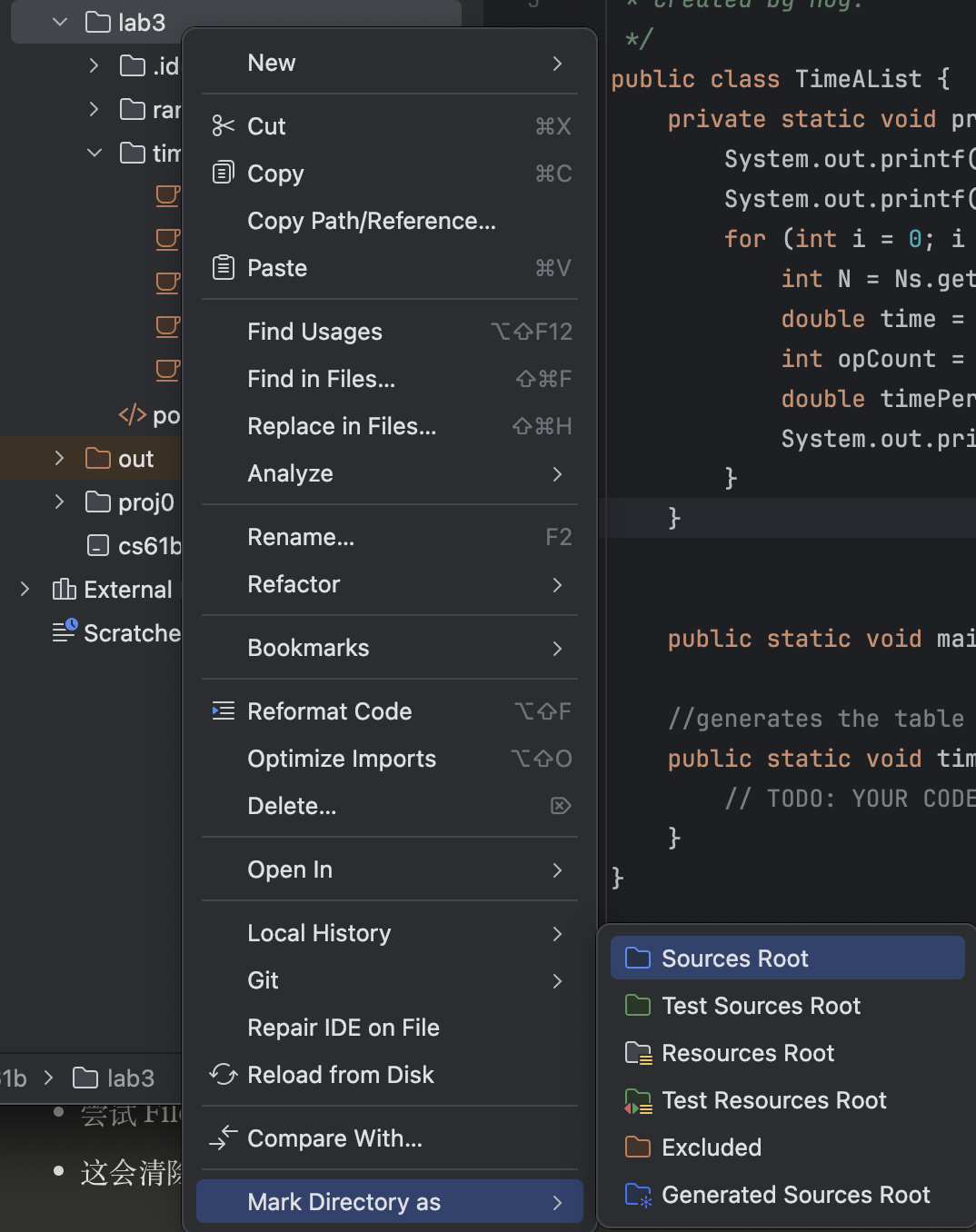Open Scratches and Consoles tree item
This screenshot has height=1232, width=976.
point(132,632)
